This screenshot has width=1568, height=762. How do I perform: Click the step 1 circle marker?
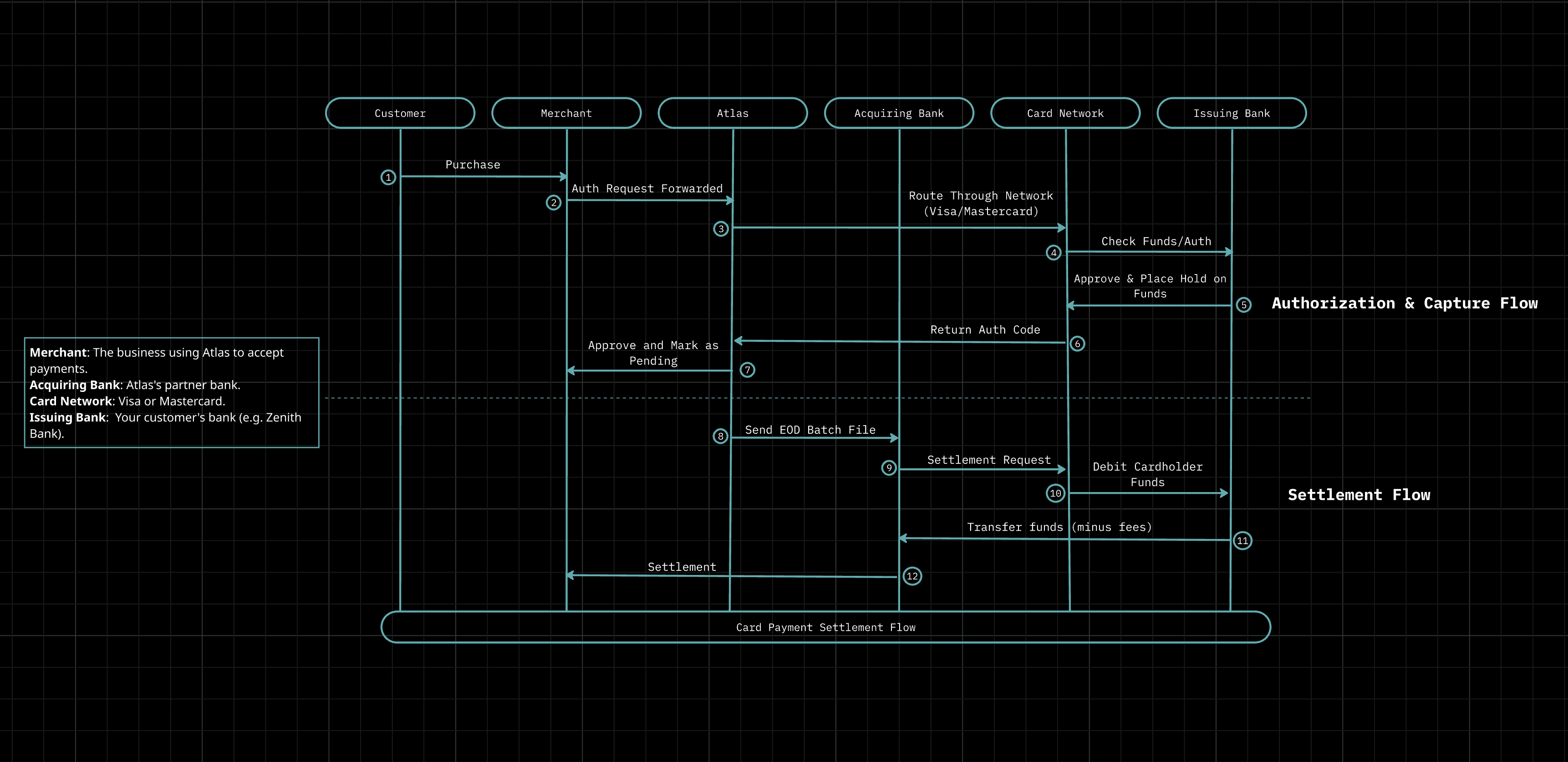point(388,178)
